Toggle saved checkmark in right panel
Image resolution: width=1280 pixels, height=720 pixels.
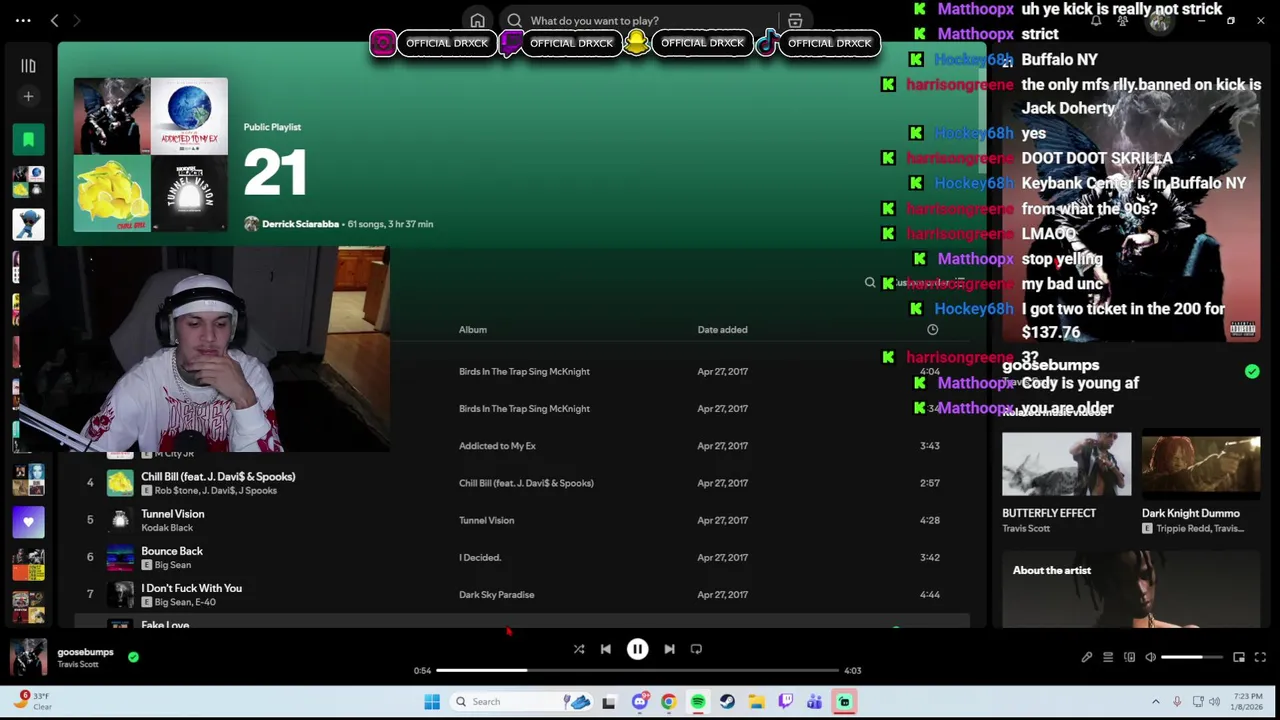1252,371
